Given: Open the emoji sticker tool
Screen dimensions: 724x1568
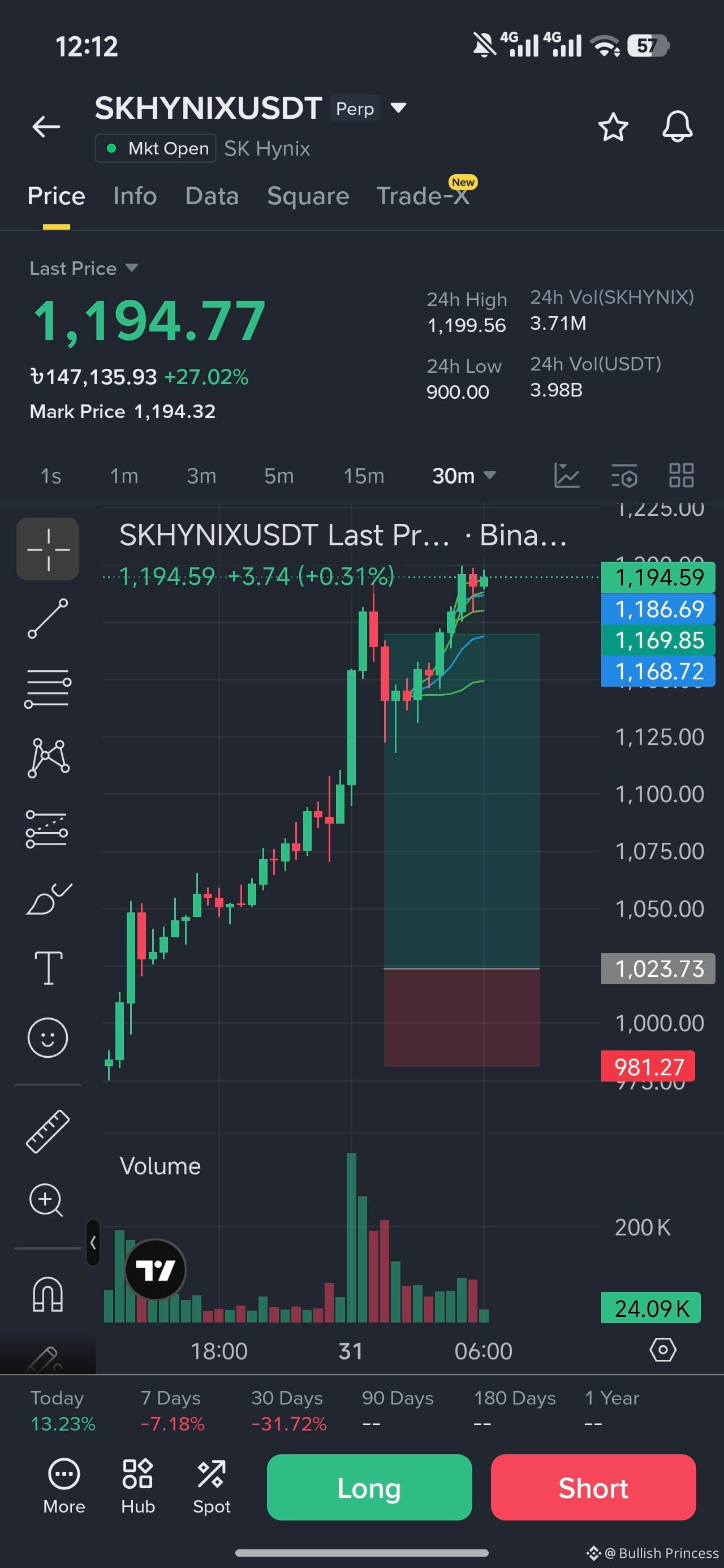Looking at the screenshot, I should coord(48,1037).
